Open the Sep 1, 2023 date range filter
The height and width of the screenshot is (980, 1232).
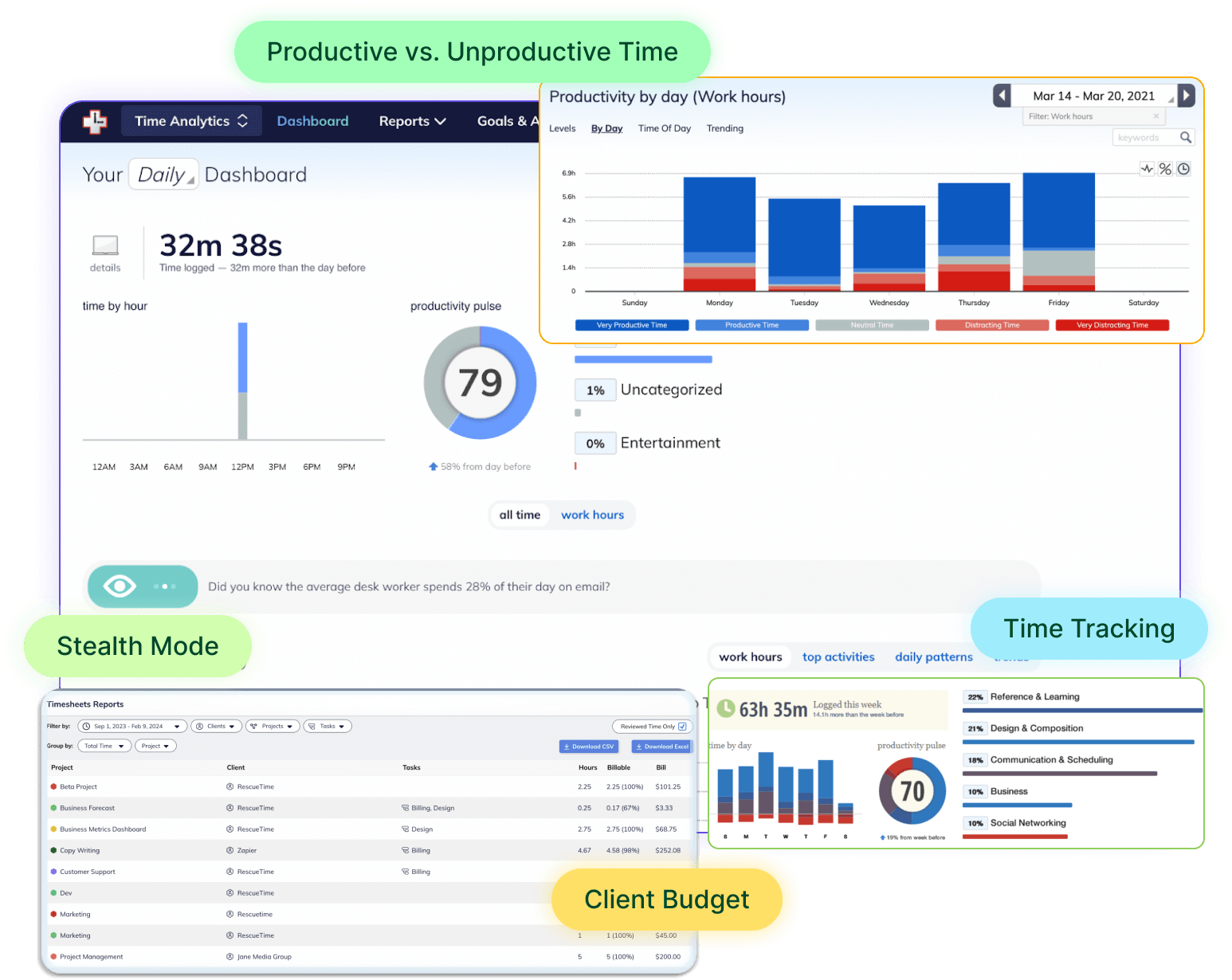pyautogui.click(x=132, y=726)
